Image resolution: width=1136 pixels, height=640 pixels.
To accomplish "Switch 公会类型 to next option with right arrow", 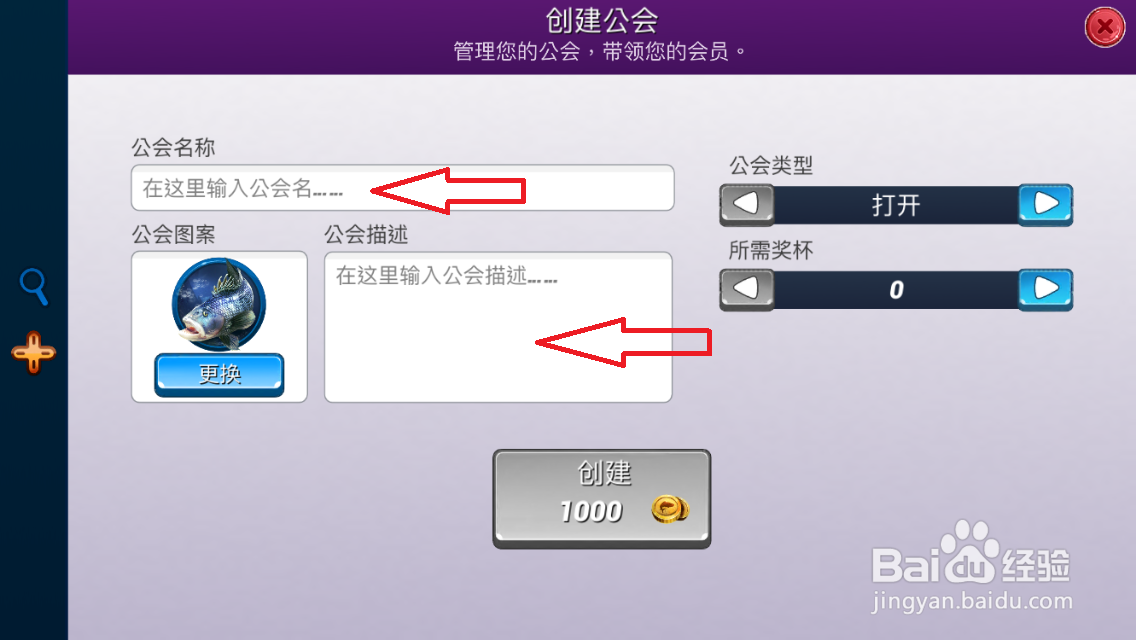I will (1045, 204).
